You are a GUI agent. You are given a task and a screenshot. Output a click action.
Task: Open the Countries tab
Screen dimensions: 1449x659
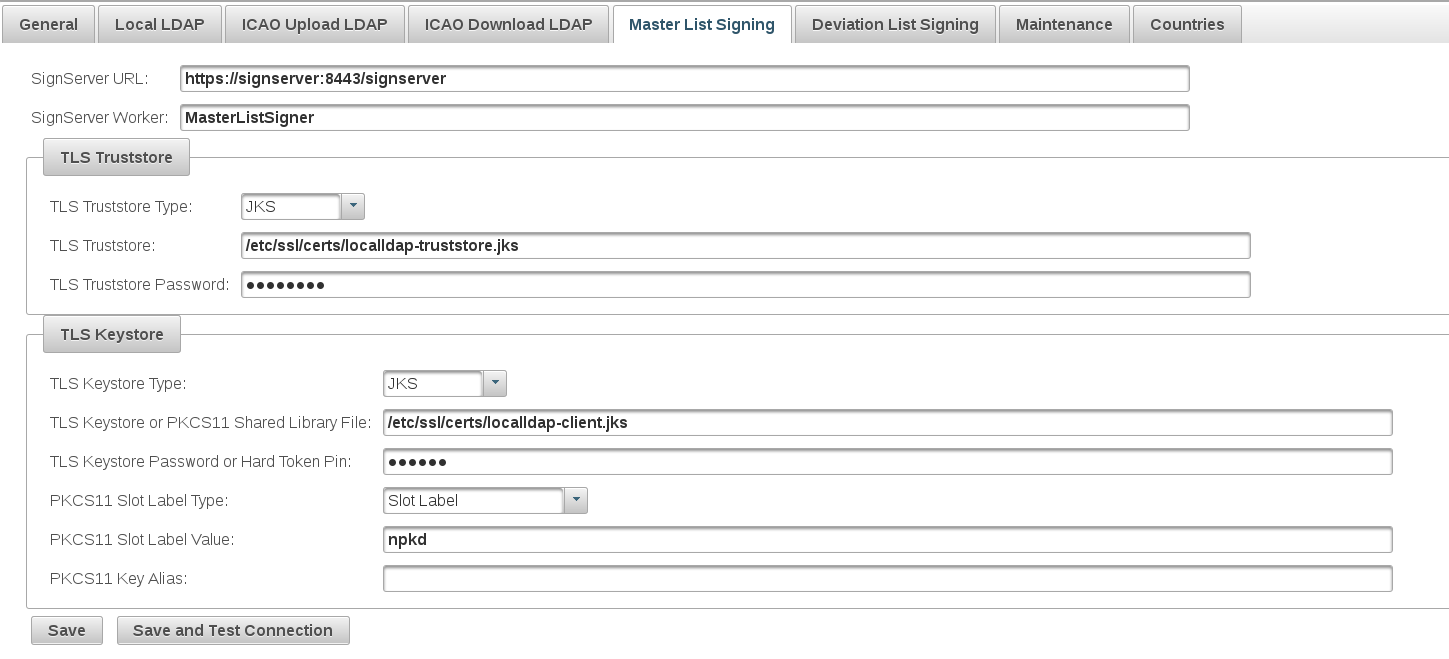(x=1187, y=24)
